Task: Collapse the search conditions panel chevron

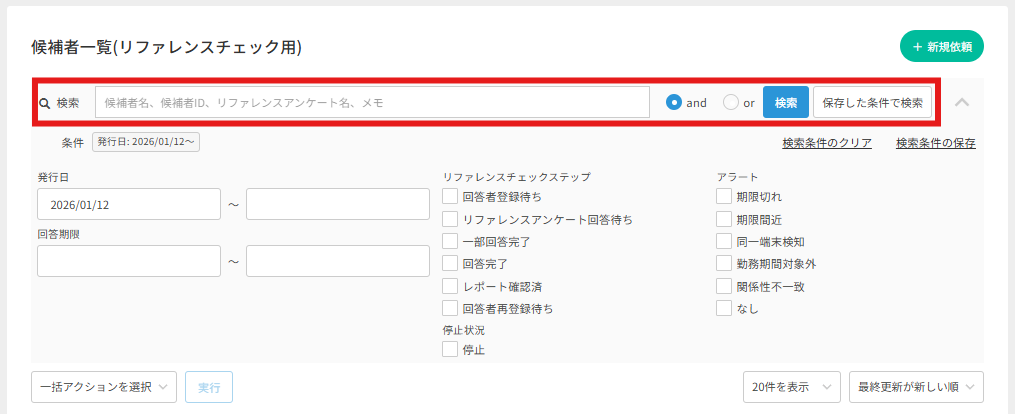Action: tap(962, 102)
